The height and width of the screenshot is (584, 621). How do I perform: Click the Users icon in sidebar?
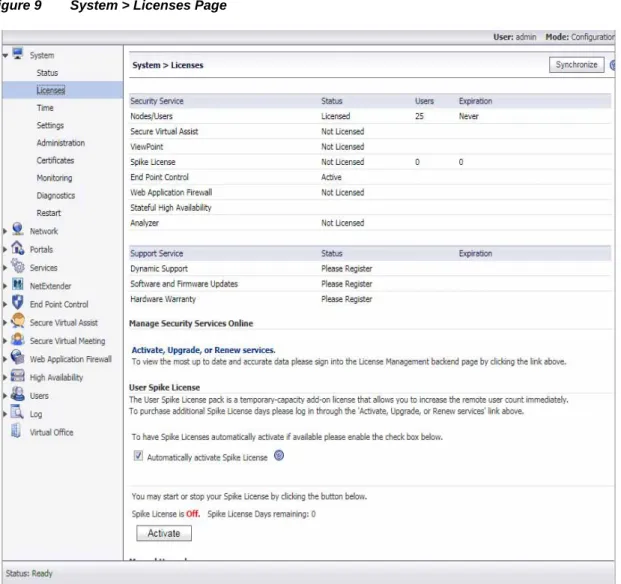point(17,394)
